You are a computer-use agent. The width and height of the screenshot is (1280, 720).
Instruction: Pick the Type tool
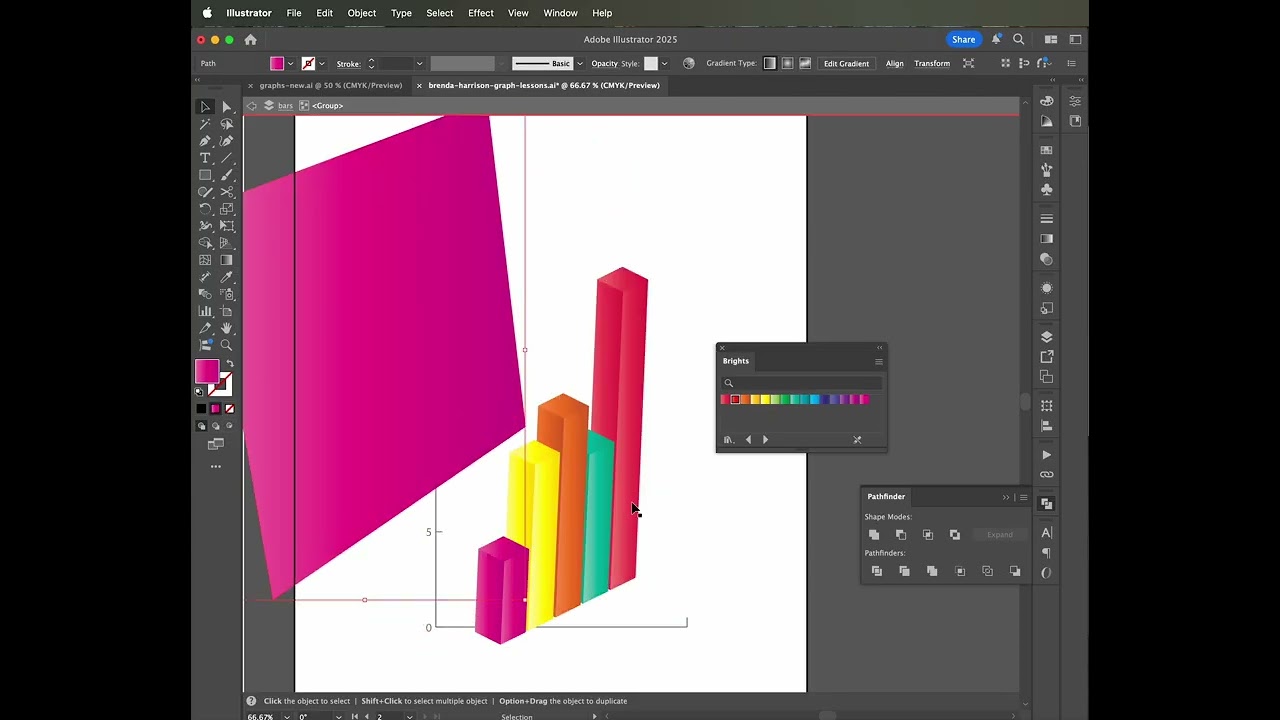[205, 158]
